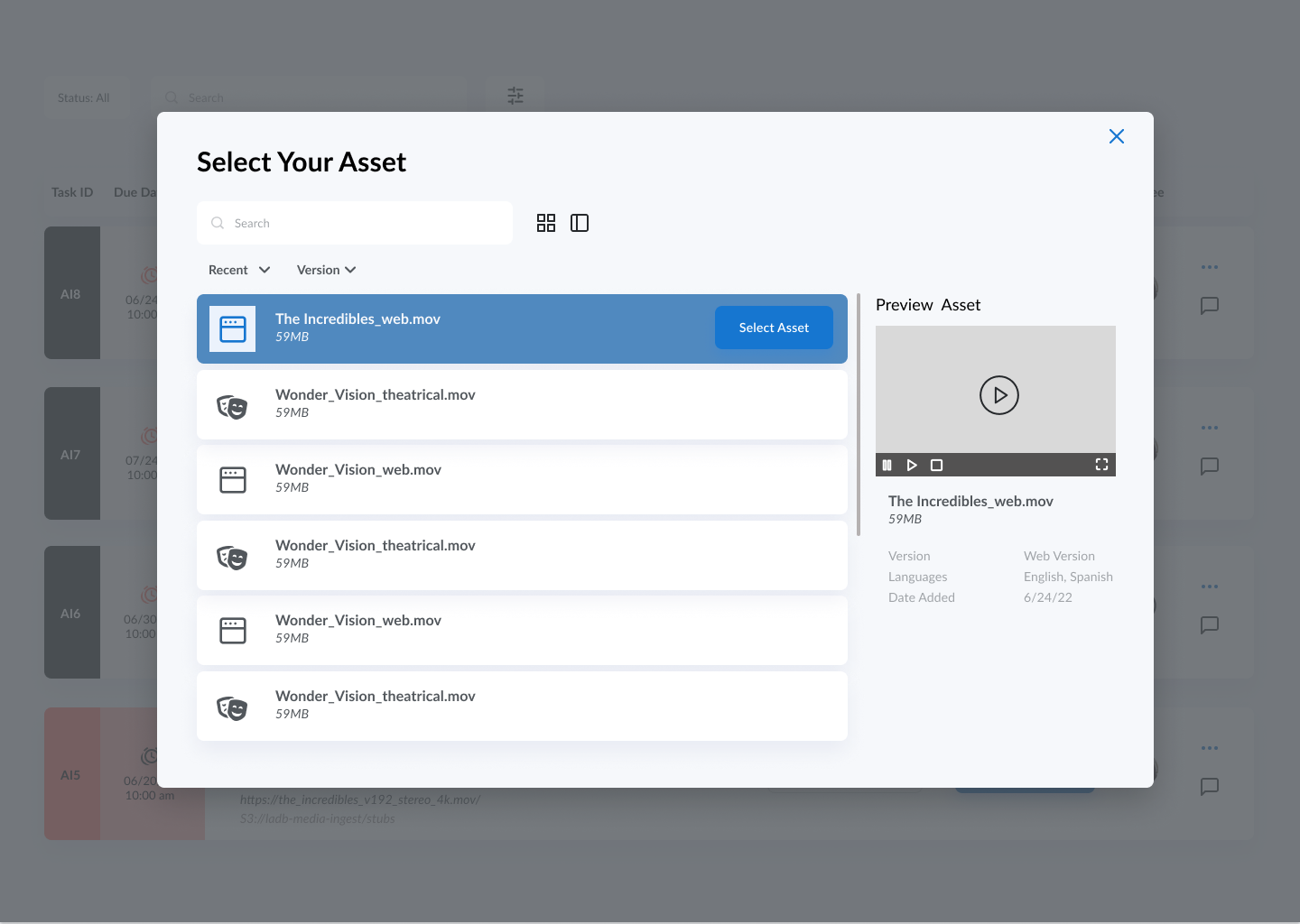Viewport: 1300px width, 924px height.
Task: Select first Wonder_Vision_web.mov asset row
Action: pos(522,479)
